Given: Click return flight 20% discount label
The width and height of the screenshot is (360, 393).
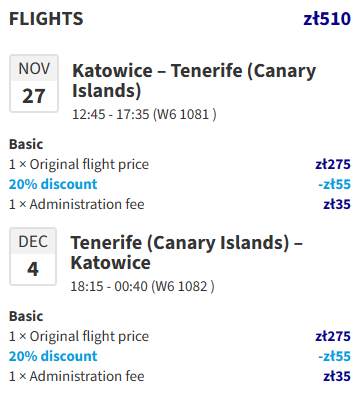Looking at the screenshot, I should click(53, 356).
